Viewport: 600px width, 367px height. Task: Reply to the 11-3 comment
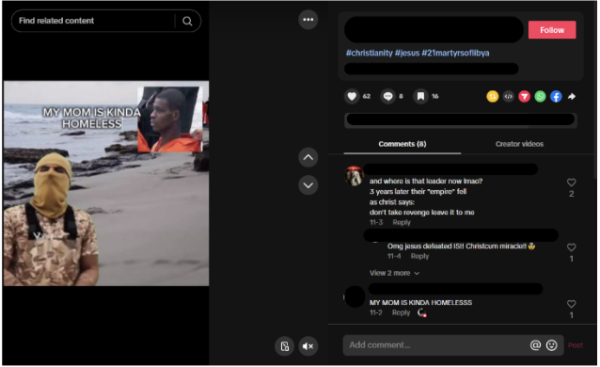pyautogui.click(x=401, y=222)
